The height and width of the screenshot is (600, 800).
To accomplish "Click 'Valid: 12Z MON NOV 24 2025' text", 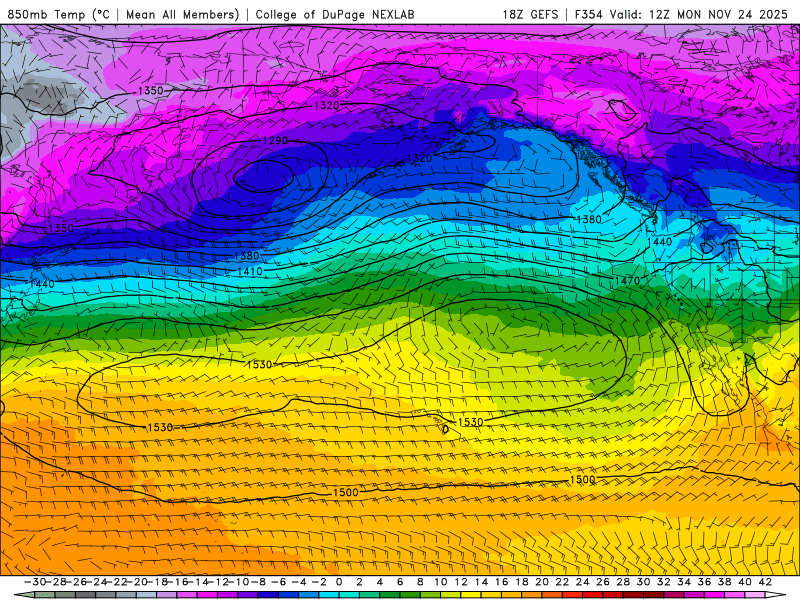I will [699, 14].
